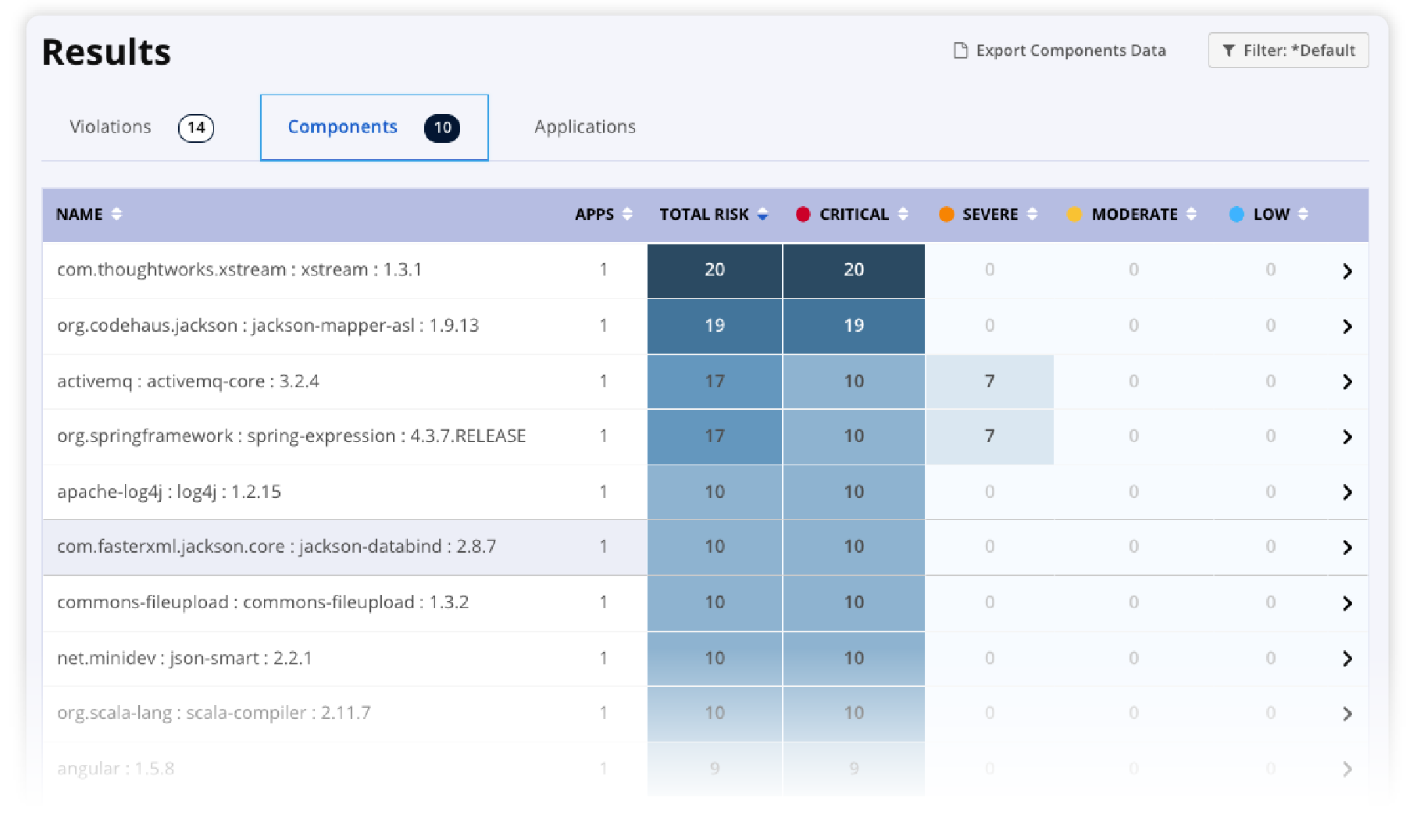Expand the apache-log4j log4j row

point(1347,492)
